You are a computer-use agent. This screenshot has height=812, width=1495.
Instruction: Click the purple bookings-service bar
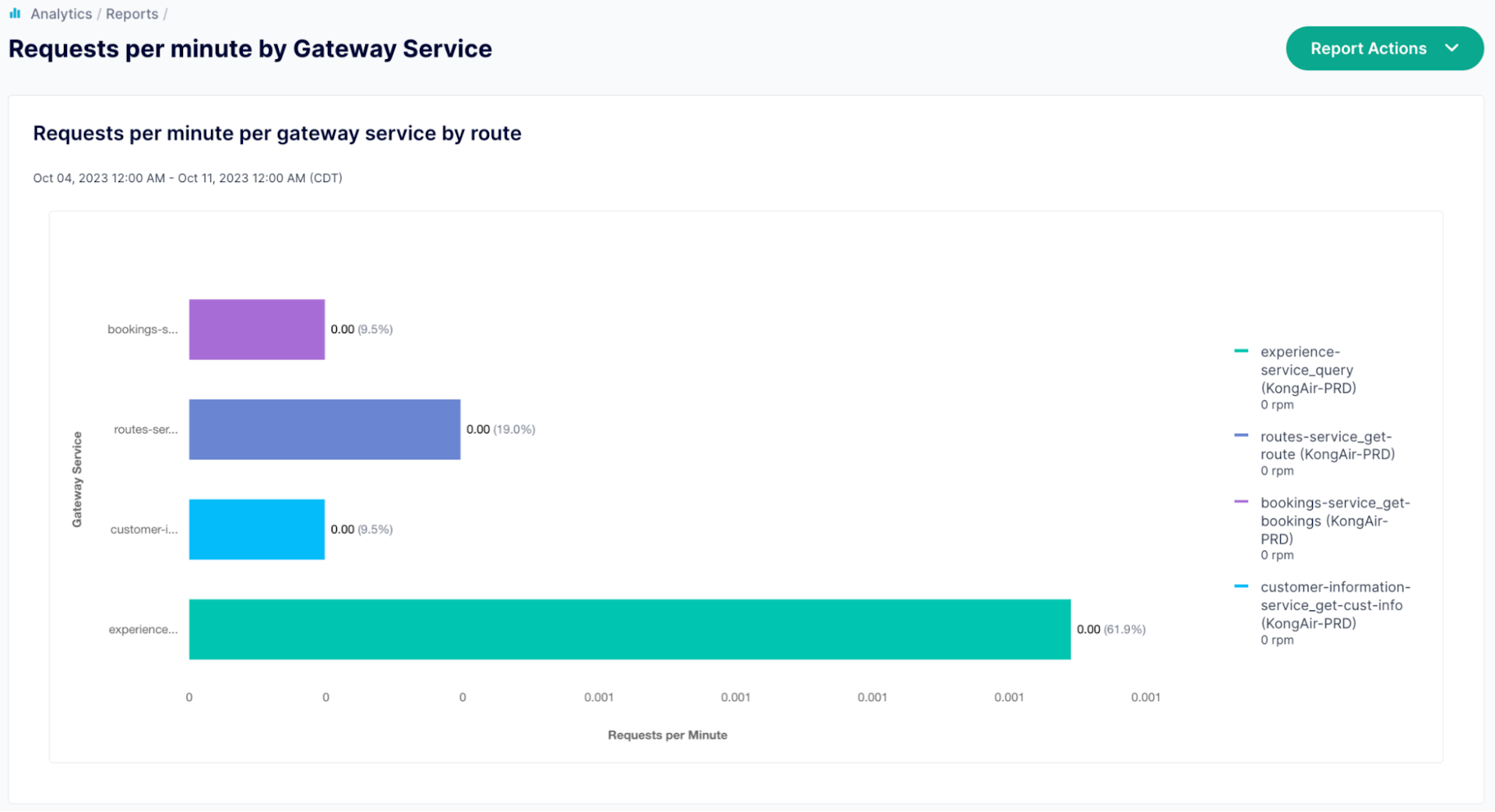coord(256,329)
